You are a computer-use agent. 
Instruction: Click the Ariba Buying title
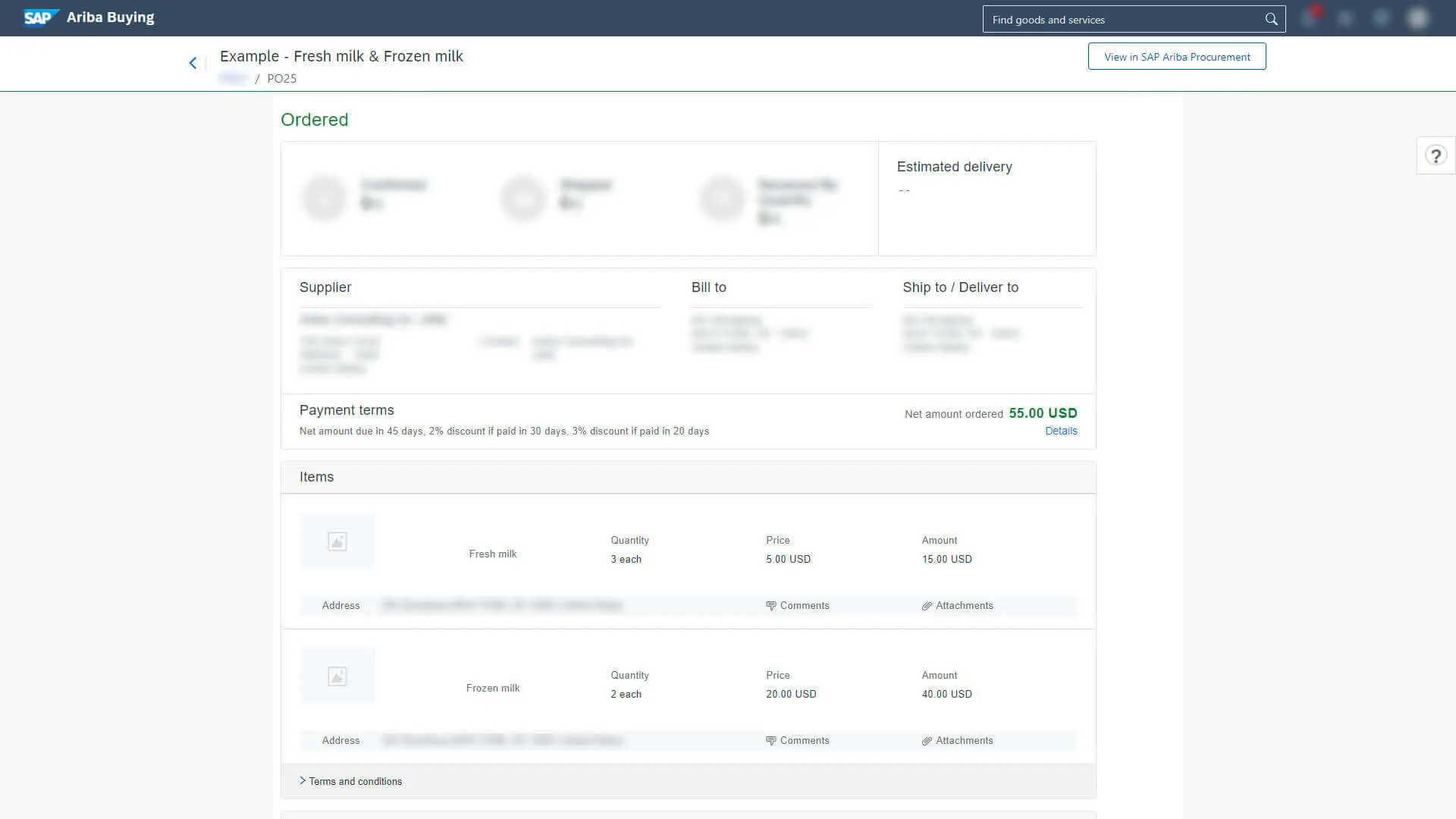(111, 17)
